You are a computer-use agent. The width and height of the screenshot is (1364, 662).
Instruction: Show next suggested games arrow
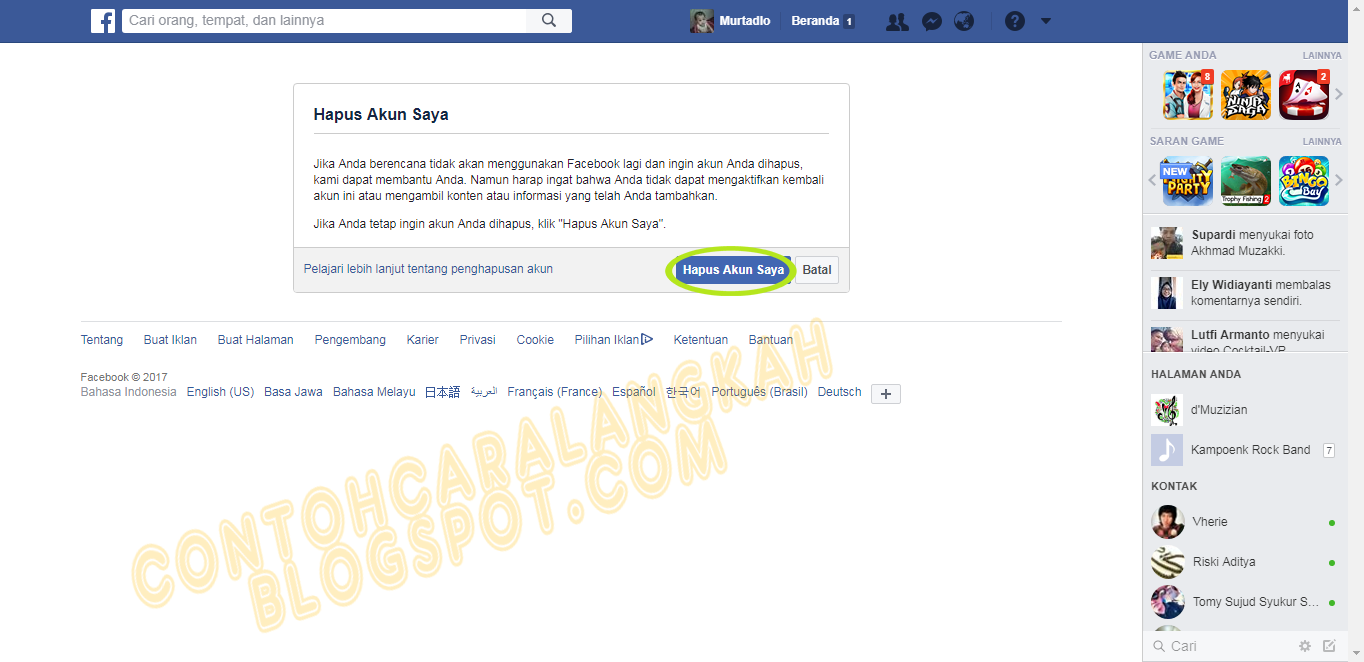tap(1338, 181)
